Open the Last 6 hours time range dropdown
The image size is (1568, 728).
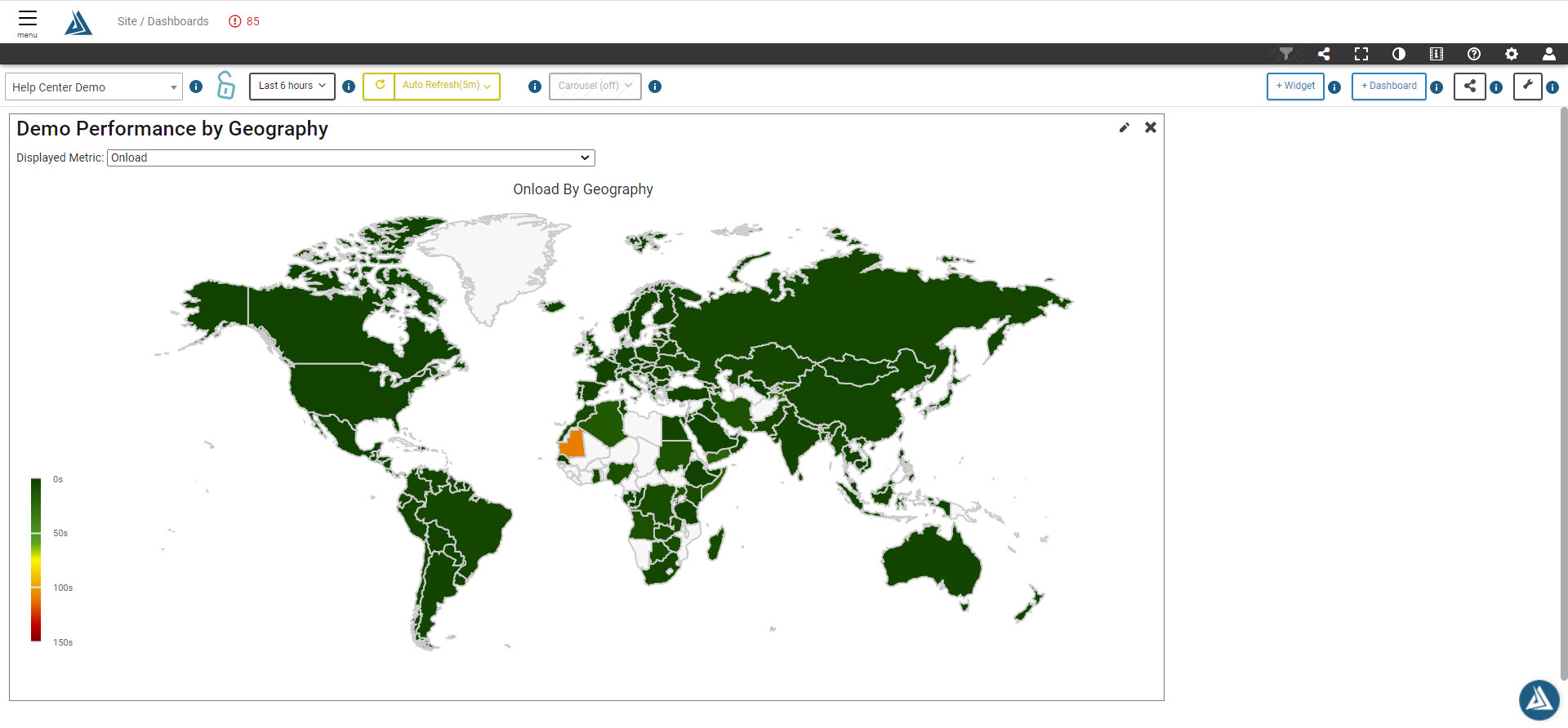(x=292, y=86)
